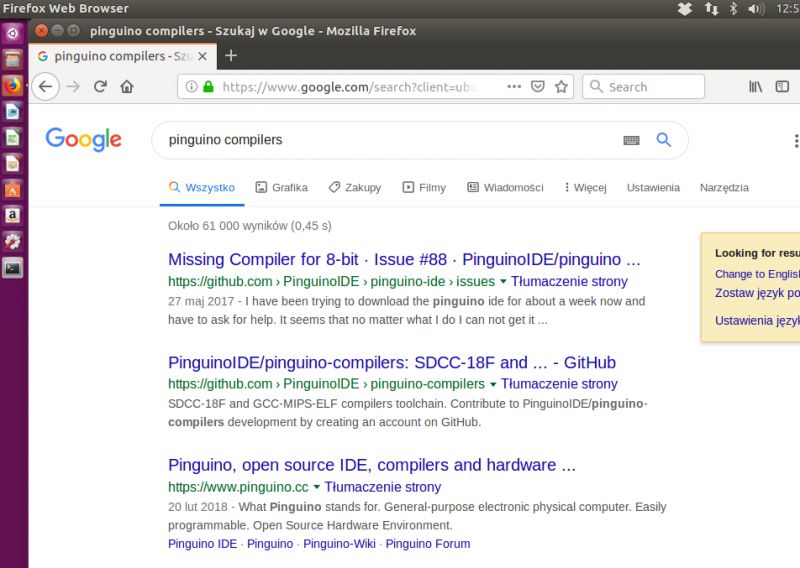Close the 'pinguino compilers' tab
Viewport: 800px width, 568px height.
(x=203, y=56)
